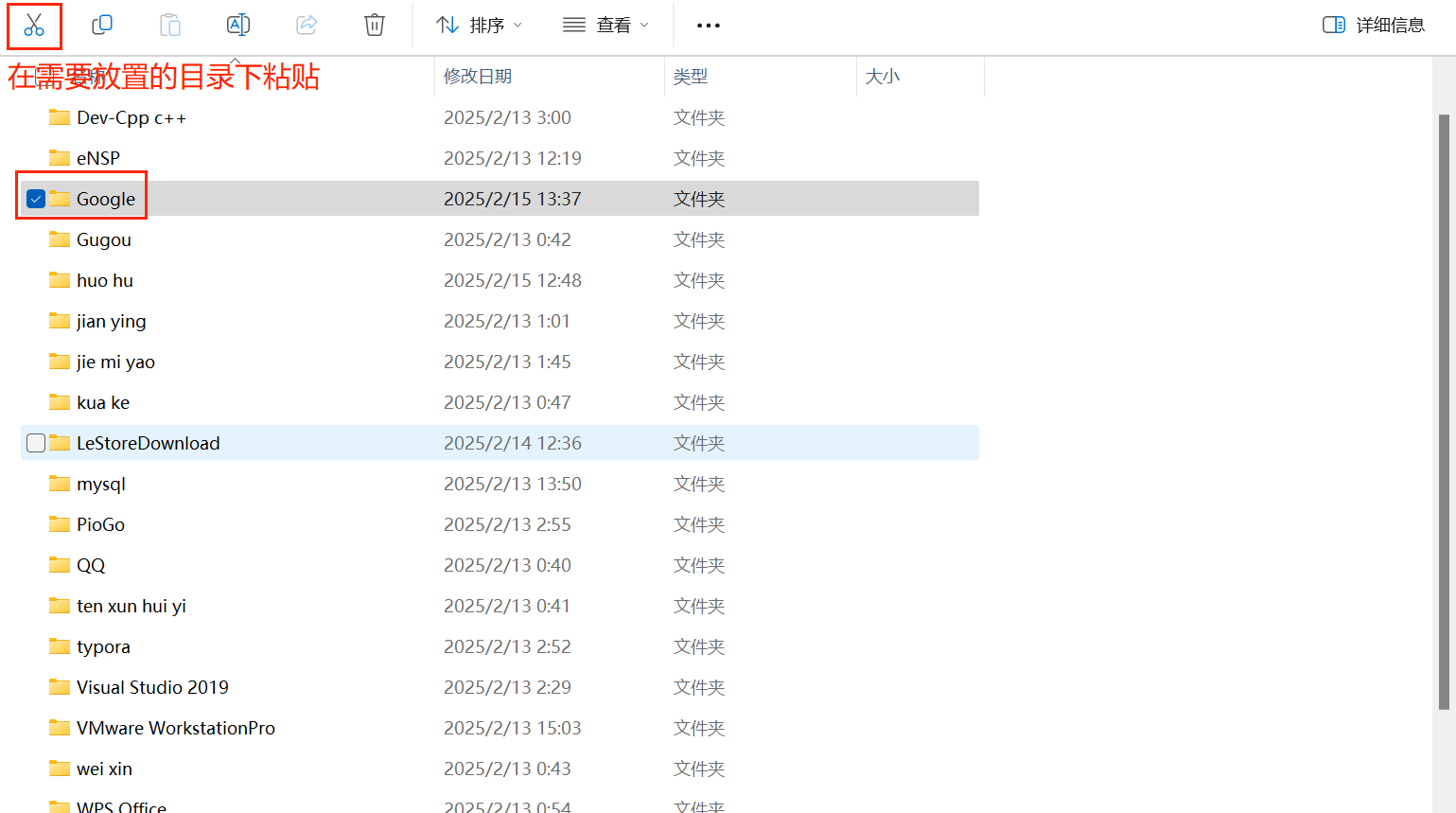Open the 查看 view dropdown
The height and width of the screenshot is (813, 1456).
(605, 26)
